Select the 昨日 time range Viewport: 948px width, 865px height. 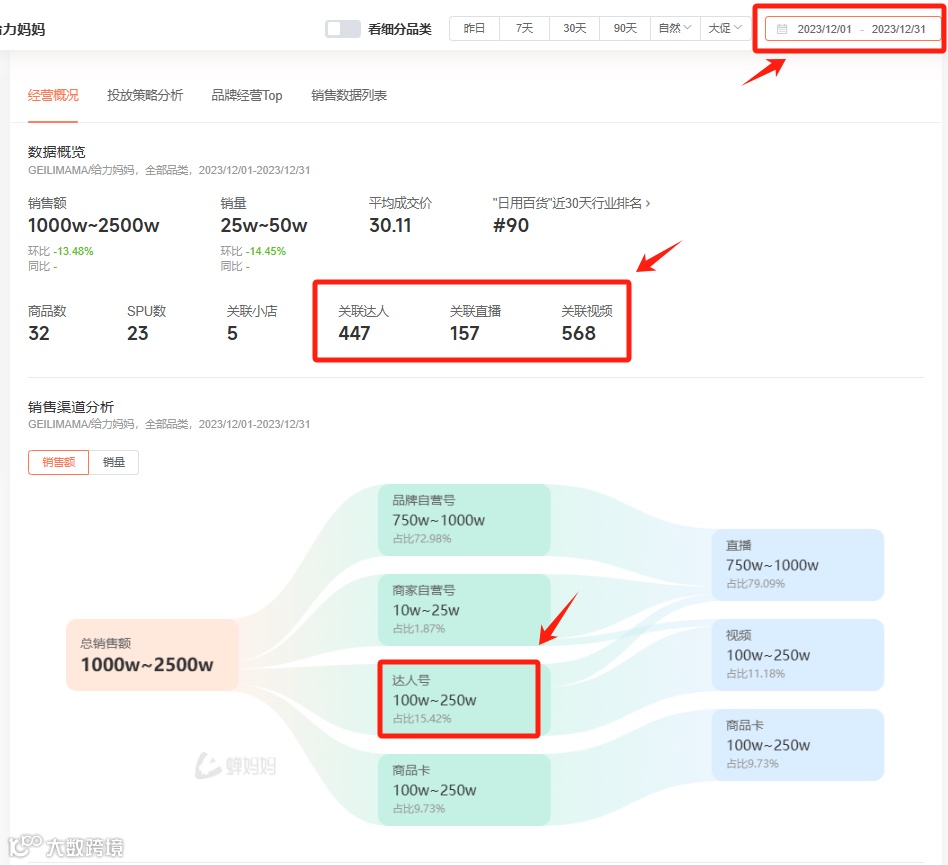[475, 28]
